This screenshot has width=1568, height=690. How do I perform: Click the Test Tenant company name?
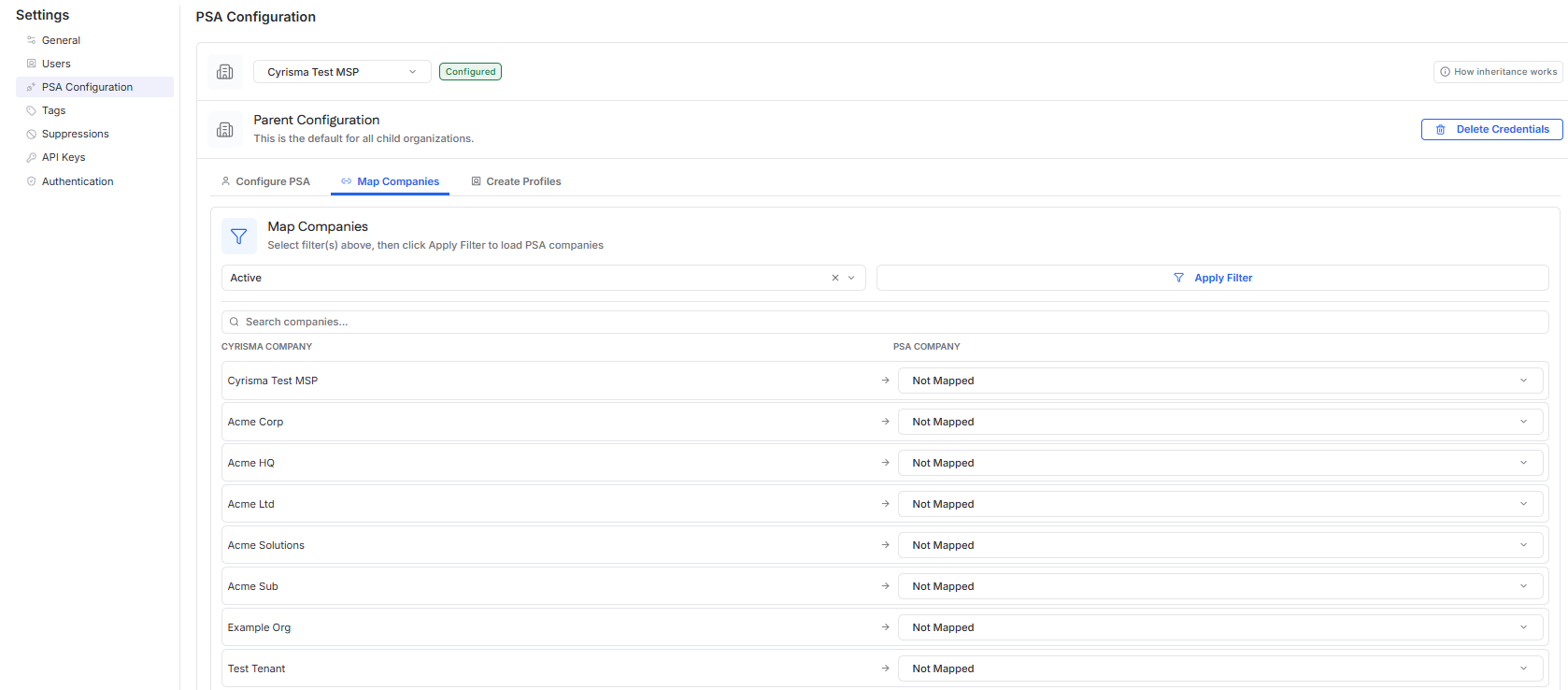(257, 668)
